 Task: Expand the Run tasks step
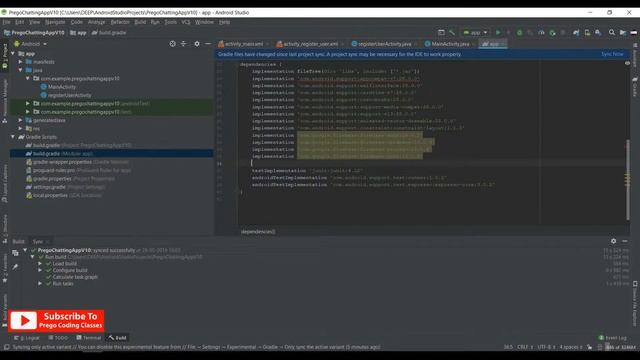(x=40, y=283)
